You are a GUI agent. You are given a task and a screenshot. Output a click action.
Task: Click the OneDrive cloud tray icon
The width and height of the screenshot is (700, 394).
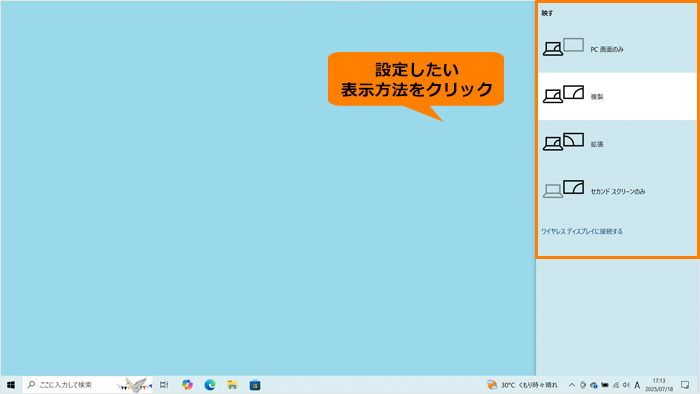click(x=593, y=385)
